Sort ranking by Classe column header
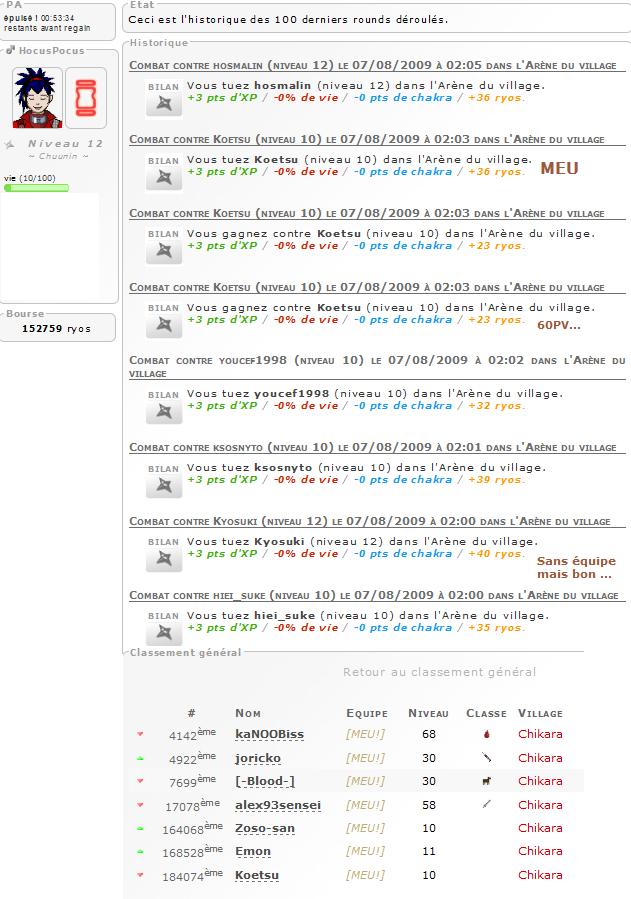 (x=486, y=713)
